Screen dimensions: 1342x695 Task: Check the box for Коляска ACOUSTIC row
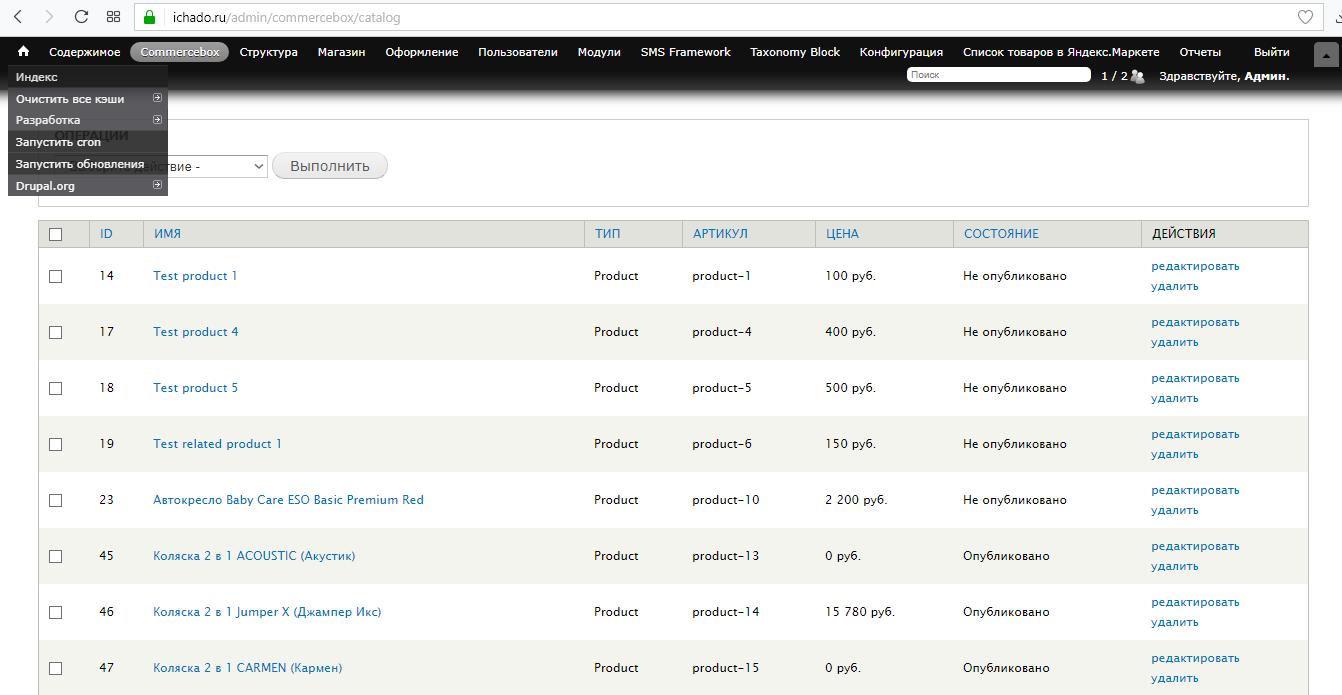coord(56,556)
